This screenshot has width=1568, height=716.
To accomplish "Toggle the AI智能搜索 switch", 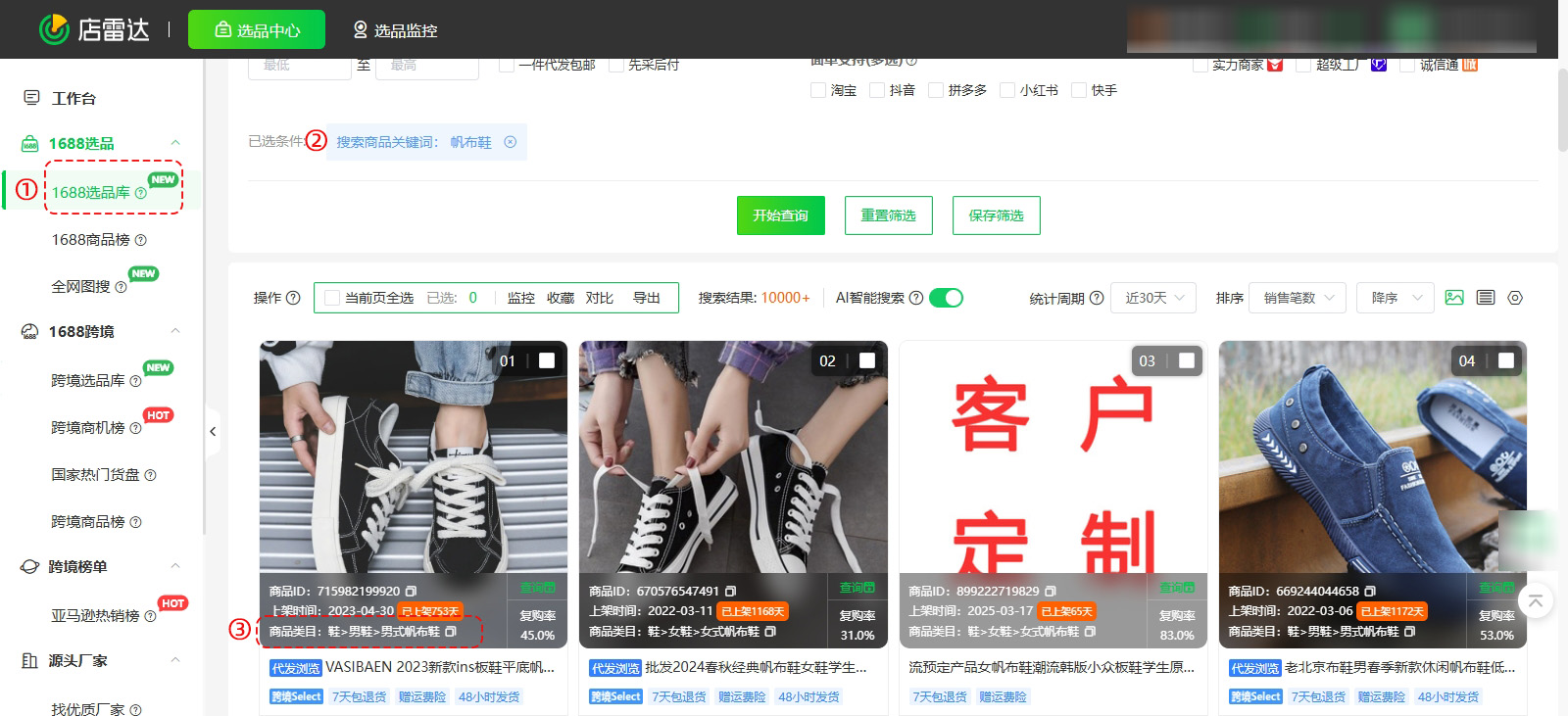I will 946,298.
